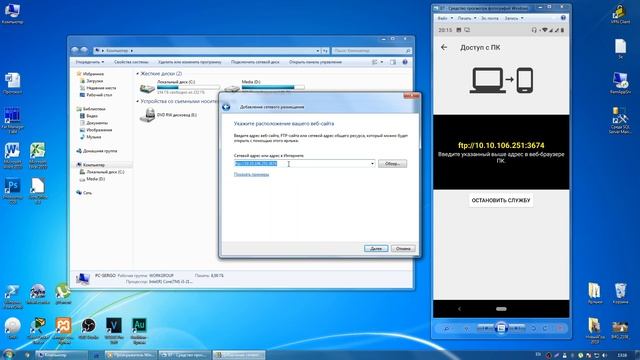640x360 pixels.
Task: Click the Explorer back navigation button
Action: point(75,50)
